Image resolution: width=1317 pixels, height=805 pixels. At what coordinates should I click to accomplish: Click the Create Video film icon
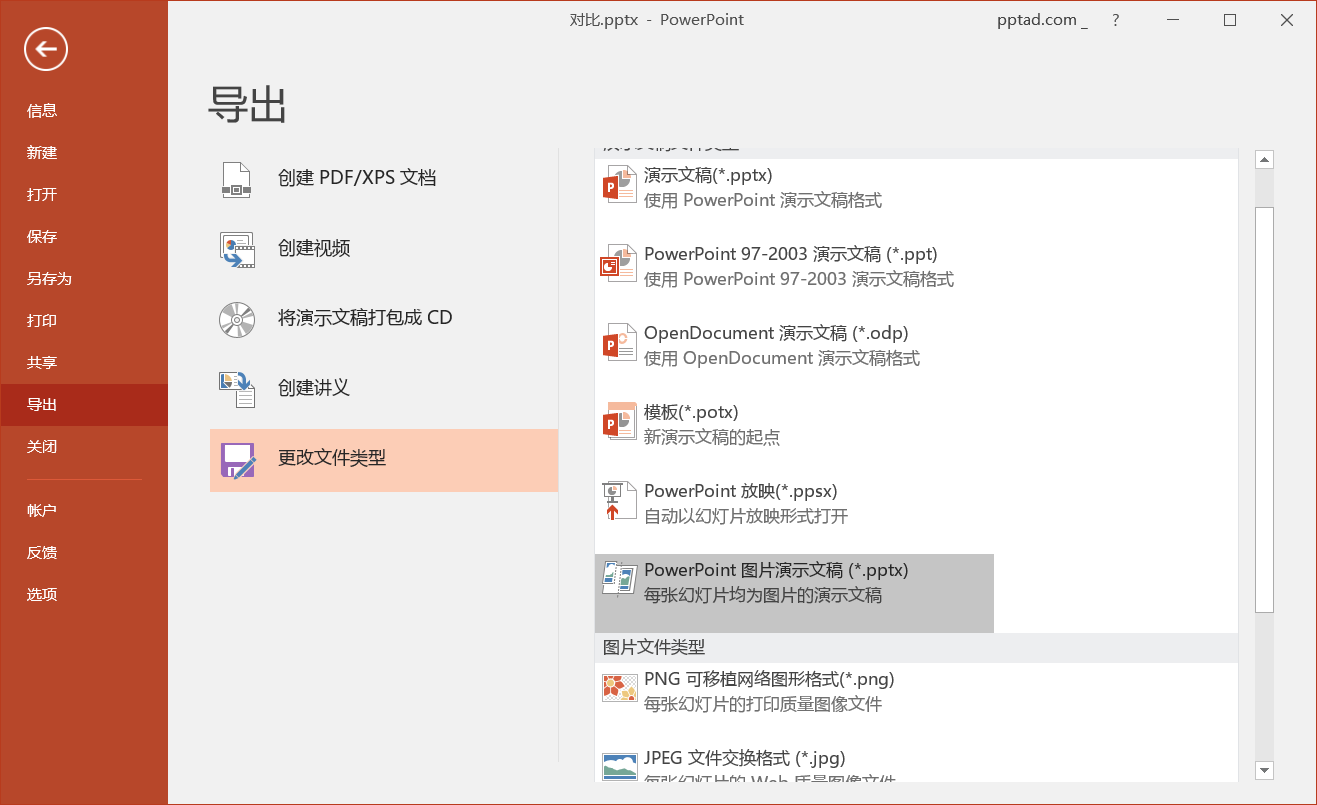(x=237, y=249)
